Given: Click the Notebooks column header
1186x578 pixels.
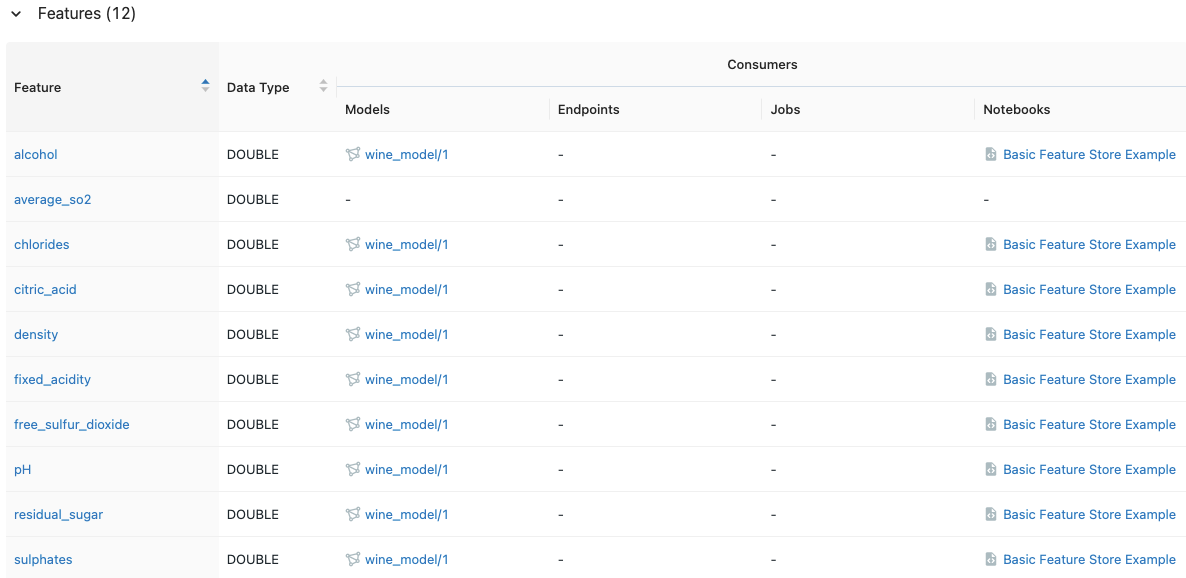Looking at the screenshot, I should click(x=1016, y=110).
